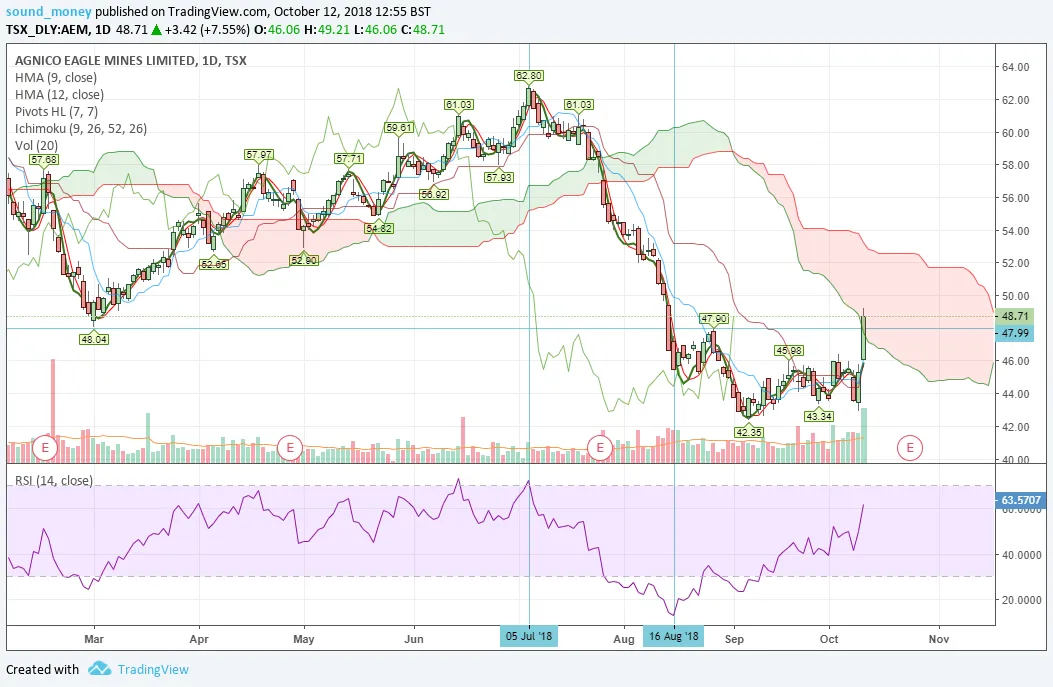The image size is (1053, 687).
Task: Click the upcoming October earnings E marker
Action: [910, 447]
